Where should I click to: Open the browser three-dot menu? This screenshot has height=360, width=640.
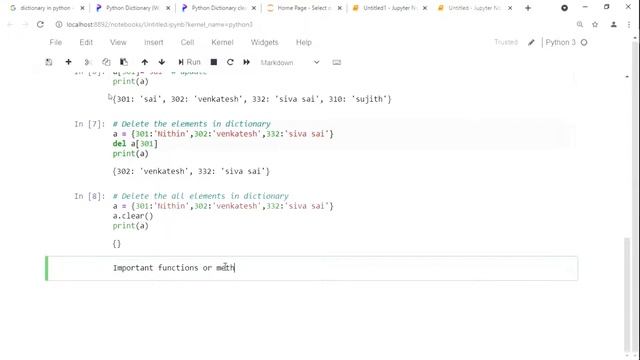[x=629, y=24]
